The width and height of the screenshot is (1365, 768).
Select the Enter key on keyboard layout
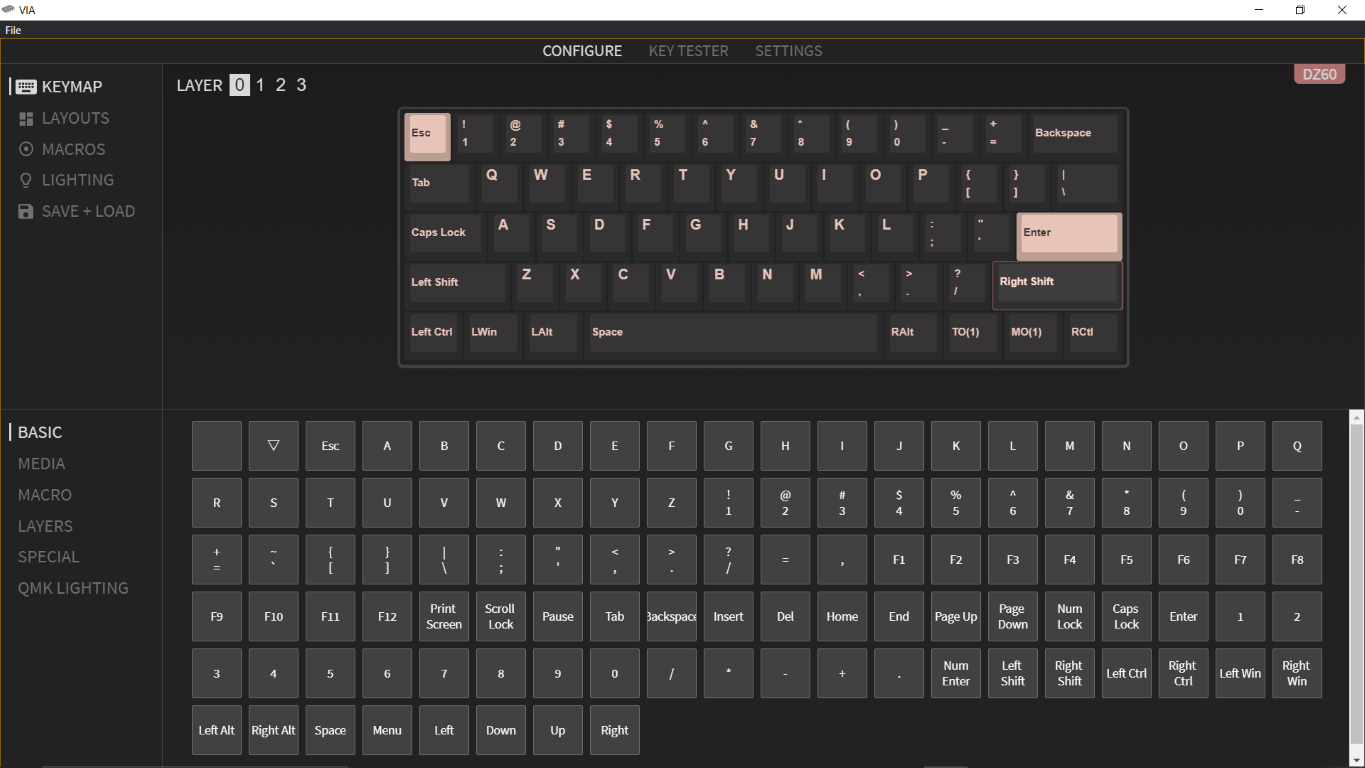click(x=1069, y=236)
